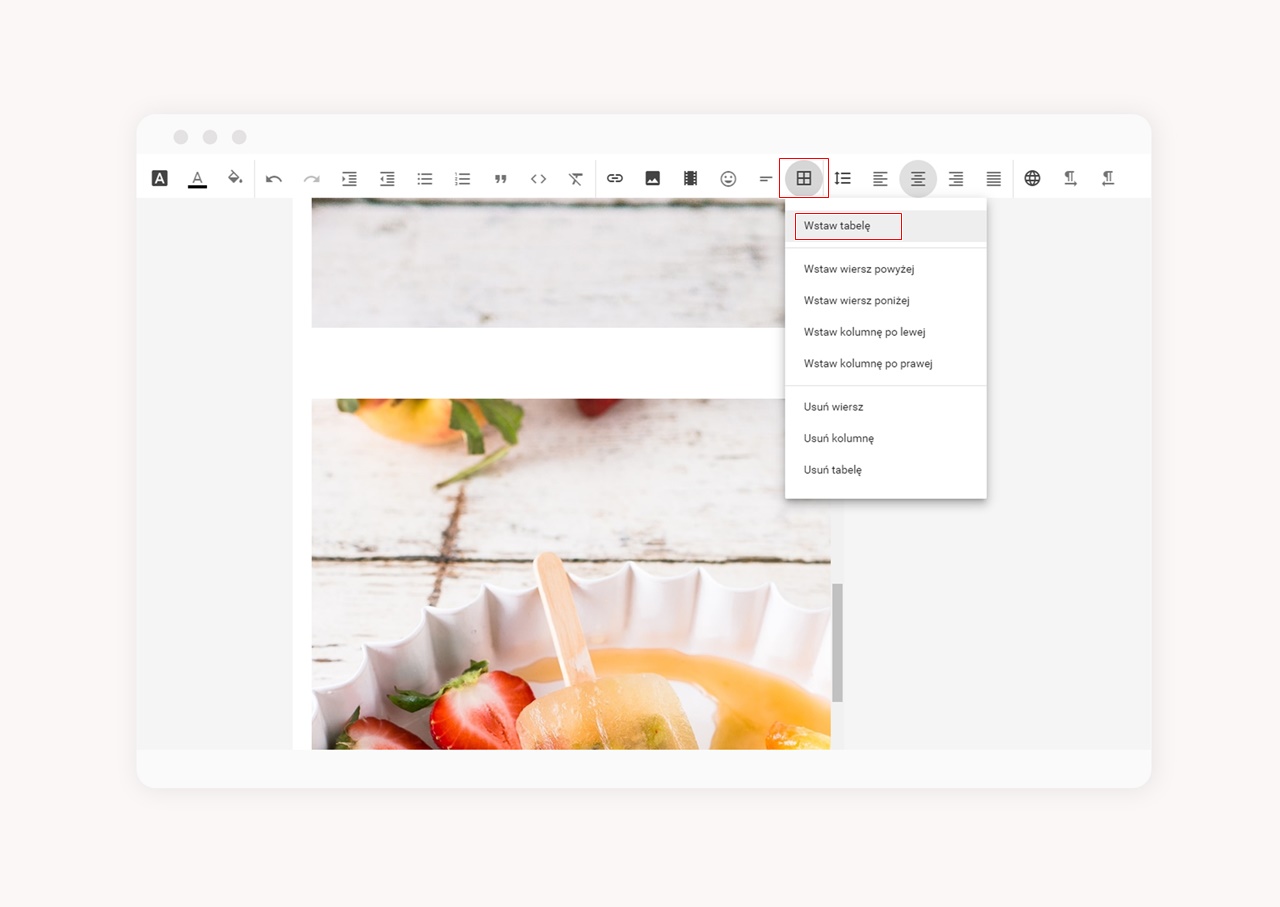Screen dimensions: 1280x907
Task: Select Wstaw tabelę menu entry
Action: 886,226
